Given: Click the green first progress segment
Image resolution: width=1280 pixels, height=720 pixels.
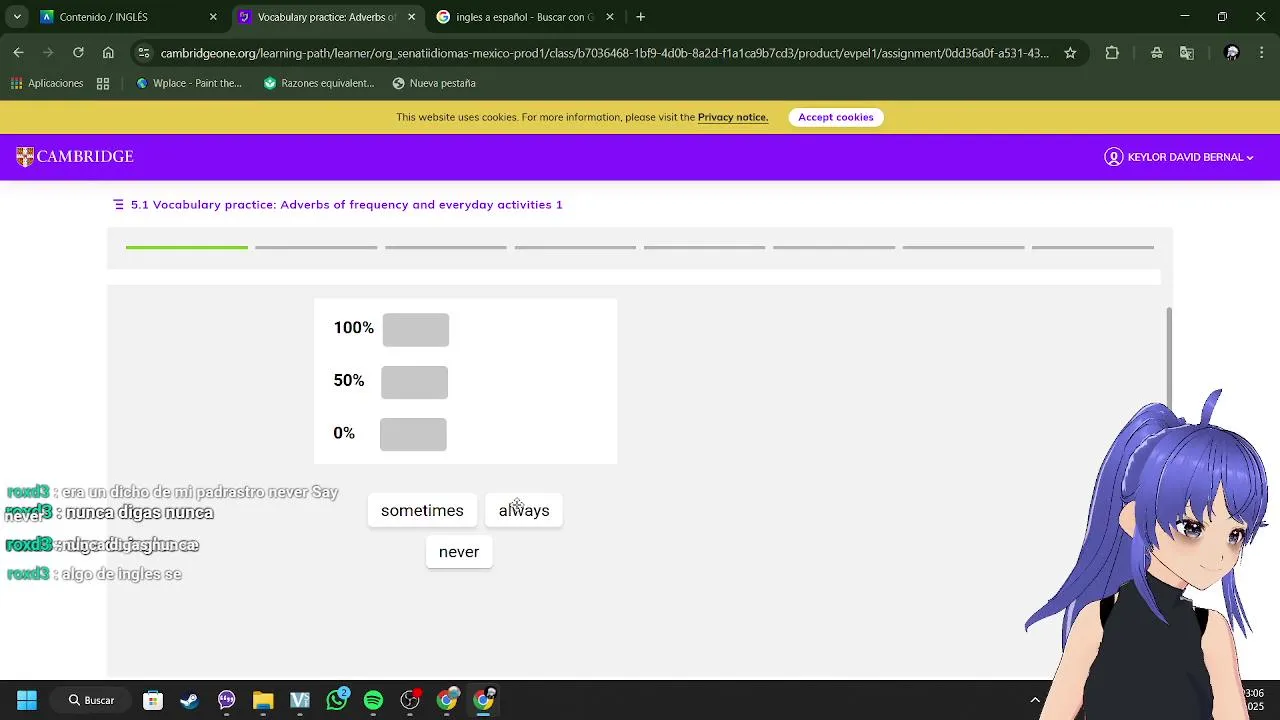Looking at the screenshot, I should 187,247.
